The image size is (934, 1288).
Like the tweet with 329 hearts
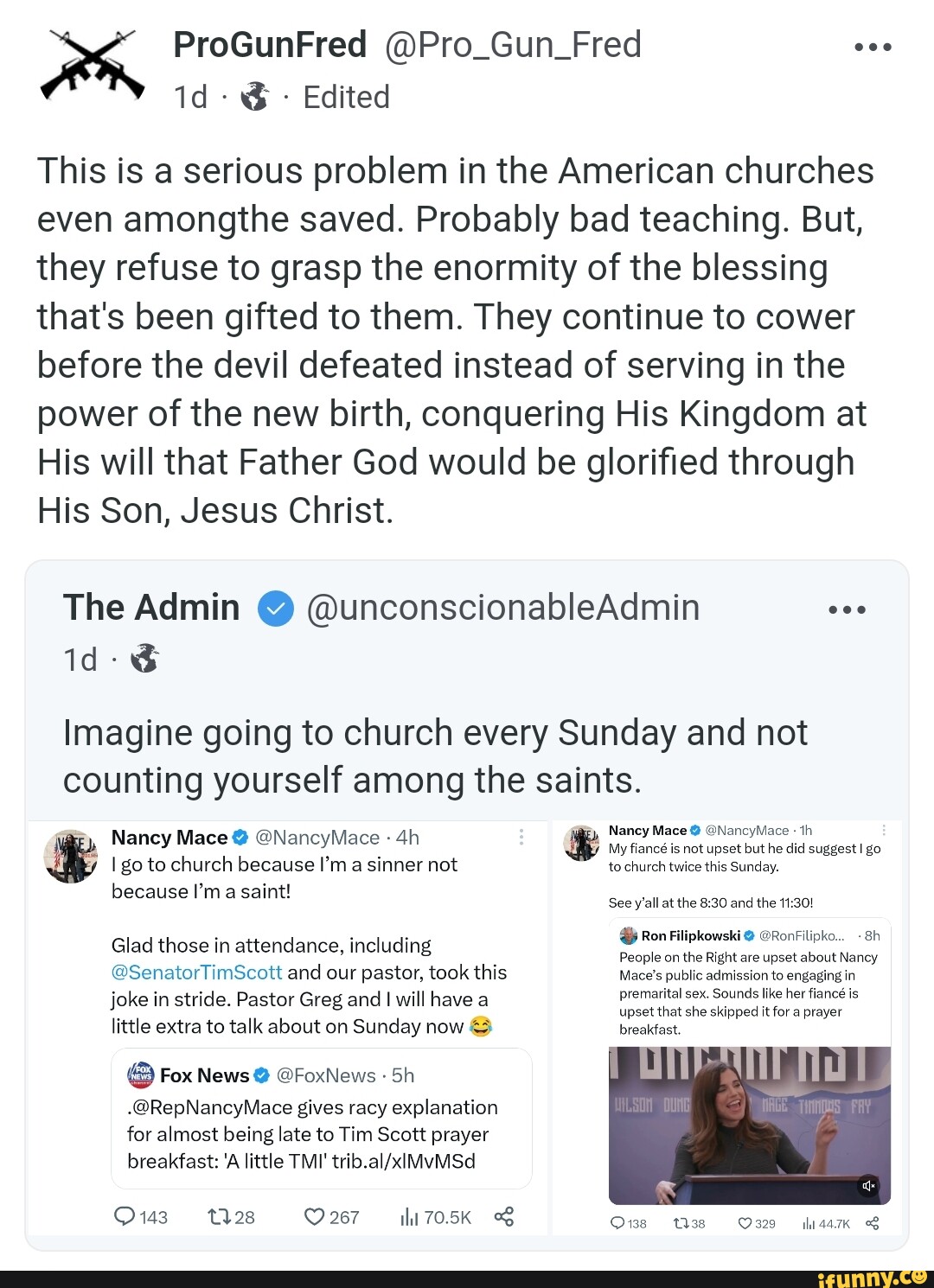tap(745, 1223)
